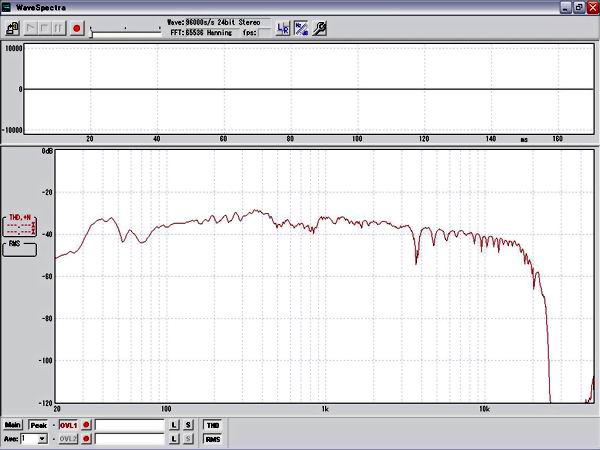Toggle the percent/scale display icon
Viewport: 600px width, 450px height.
[x=301, y=29]
